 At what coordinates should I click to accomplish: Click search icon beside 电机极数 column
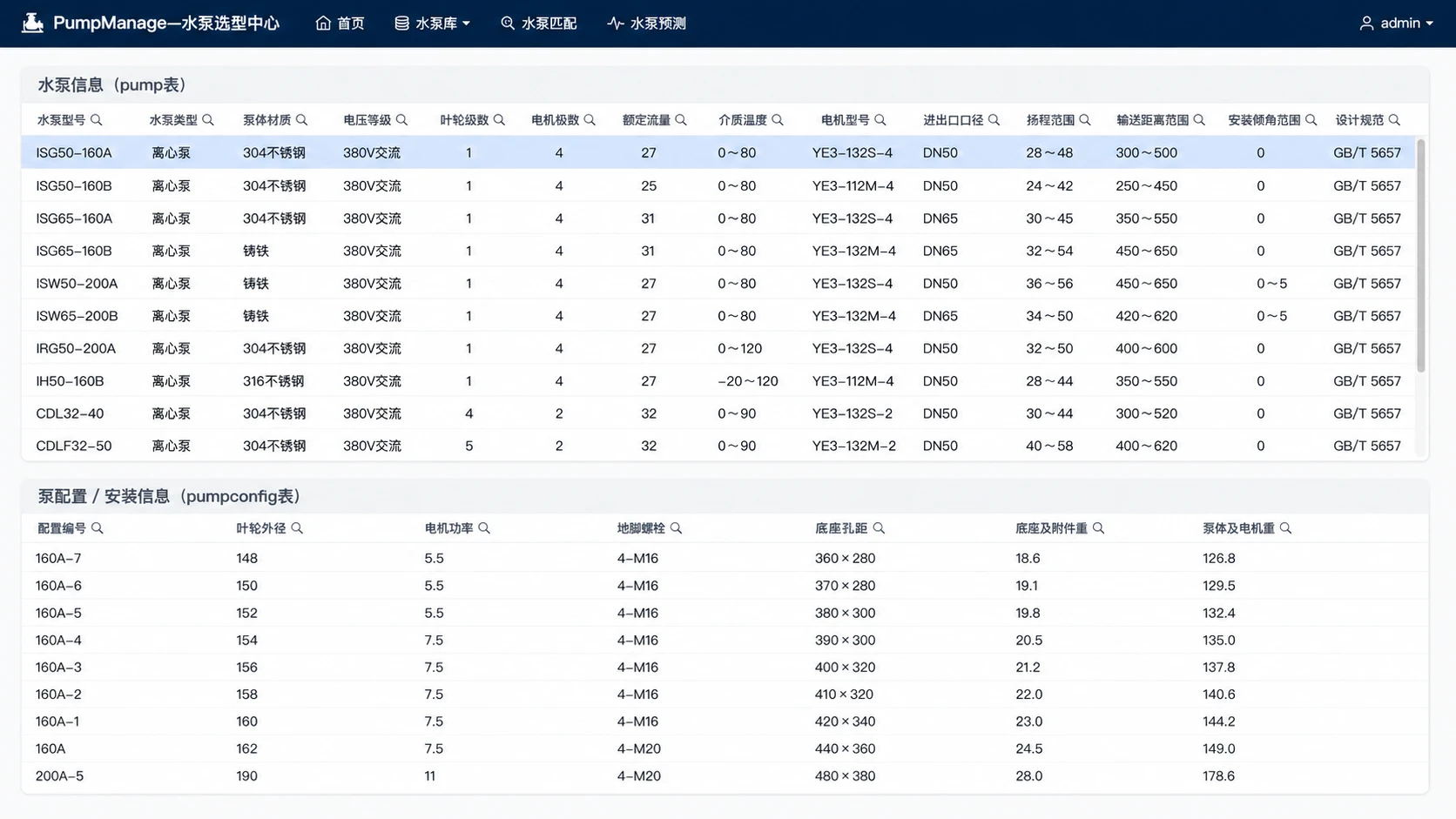590,120
